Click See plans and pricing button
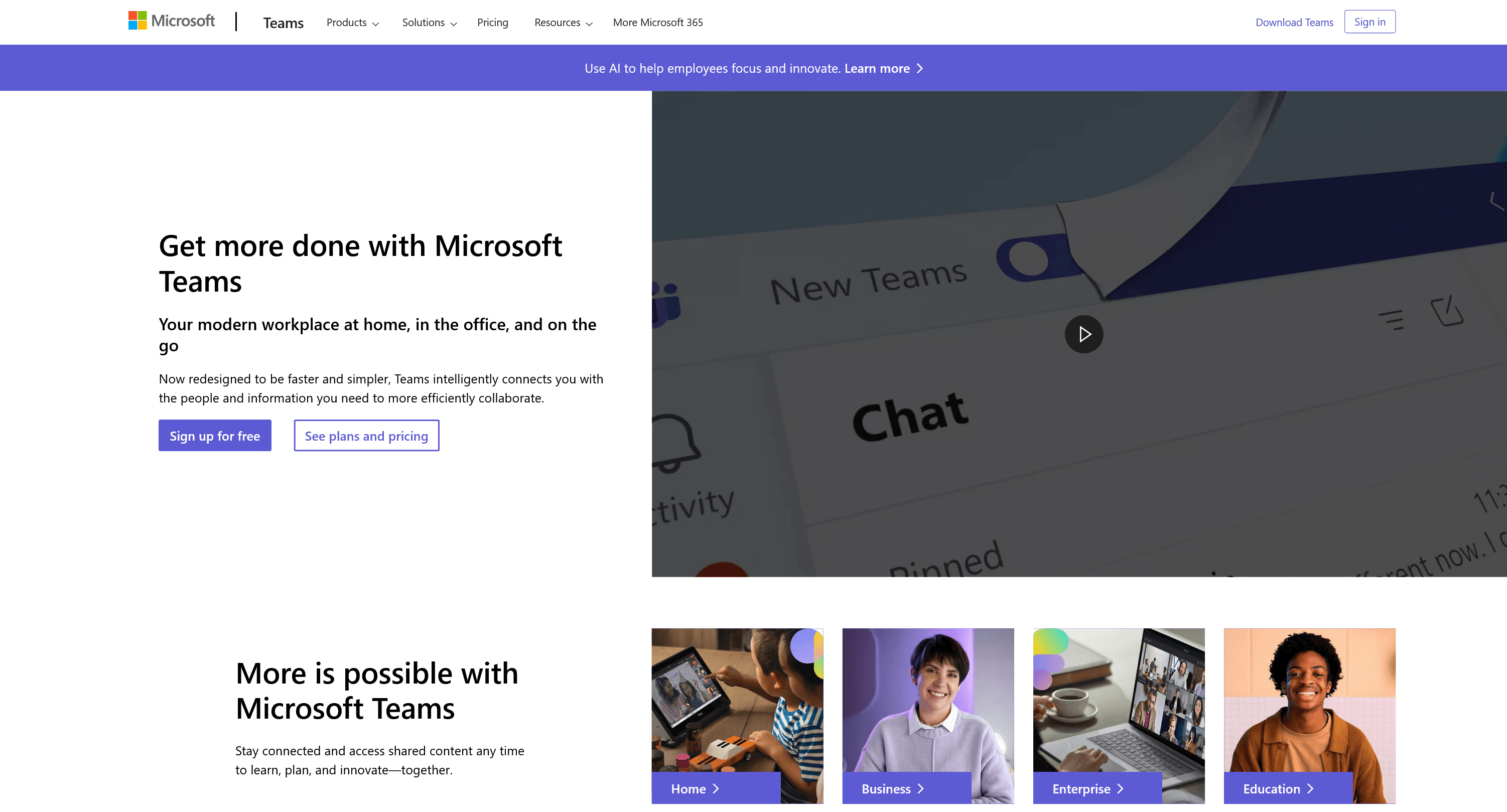This screenshot has width=1507, height=812. coord(366,435)
